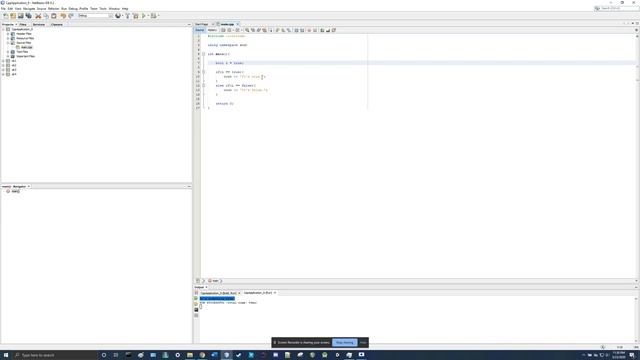Image resolution: width=640 pixels, height=360 pixels.
Task: Click the Save All toolbar icon
Action: point(29,16)
